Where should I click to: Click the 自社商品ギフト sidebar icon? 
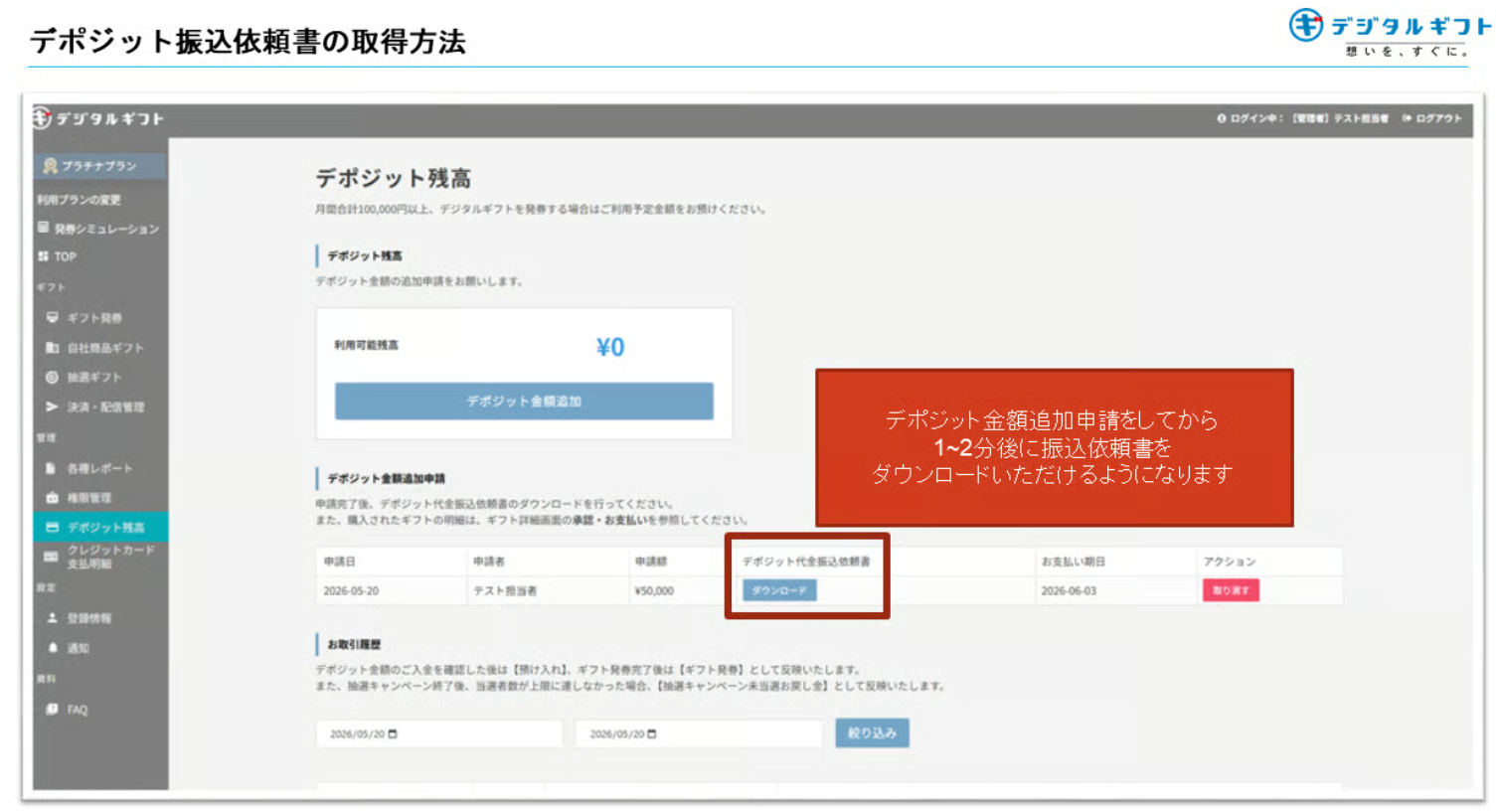pyautogui.click(x=53, y=348)
